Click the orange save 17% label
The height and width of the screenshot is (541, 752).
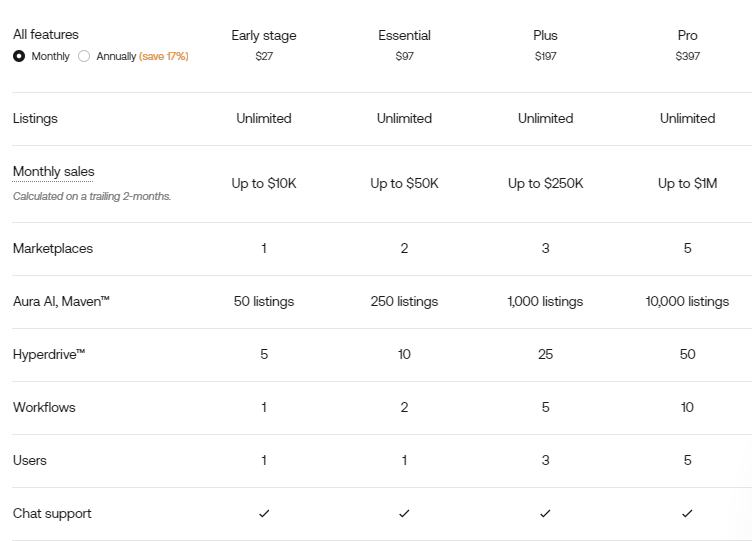coord(164,56)
